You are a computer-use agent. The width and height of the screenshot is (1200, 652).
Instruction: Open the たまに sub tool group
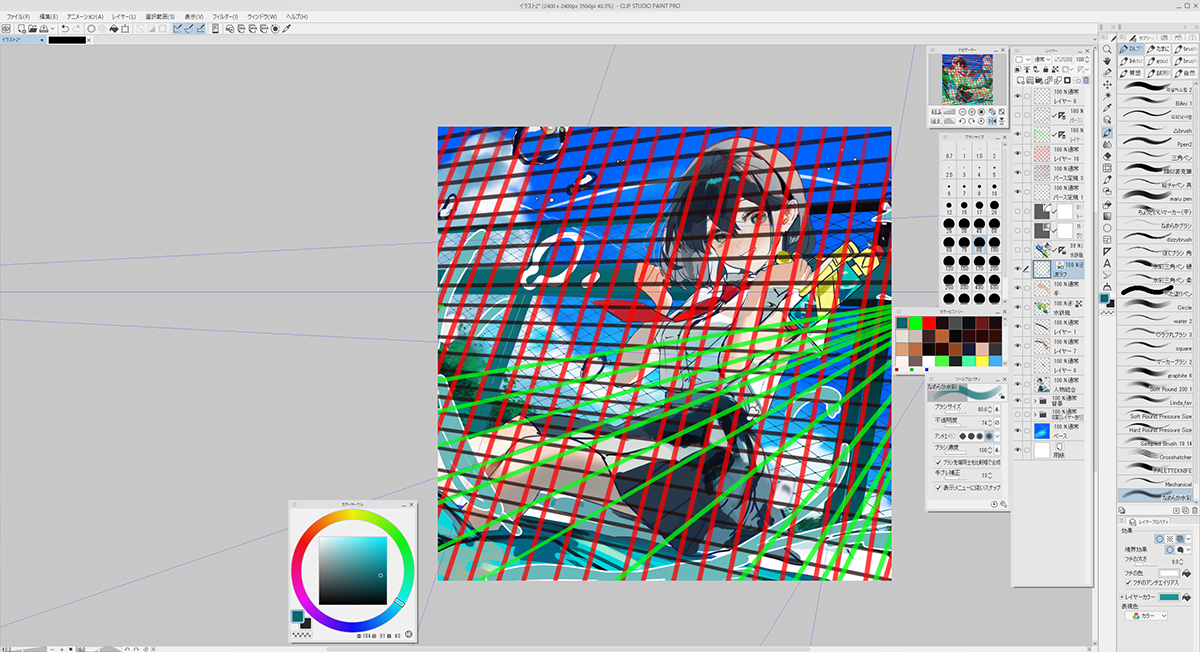[1158, 48]
